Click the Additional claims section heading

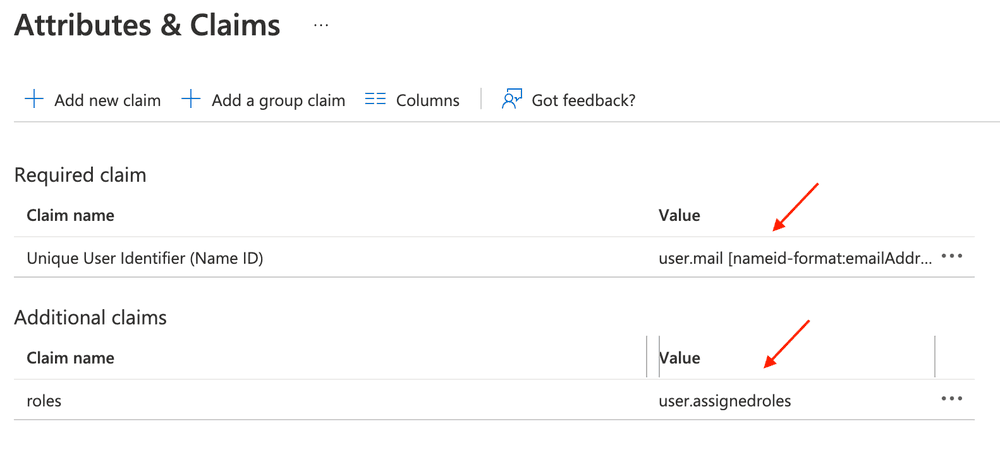pos(91,317)
